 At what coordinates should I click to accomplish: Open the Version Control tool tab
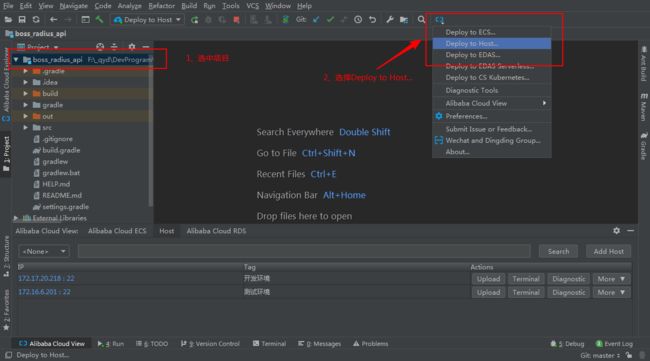tap(210, 344)
